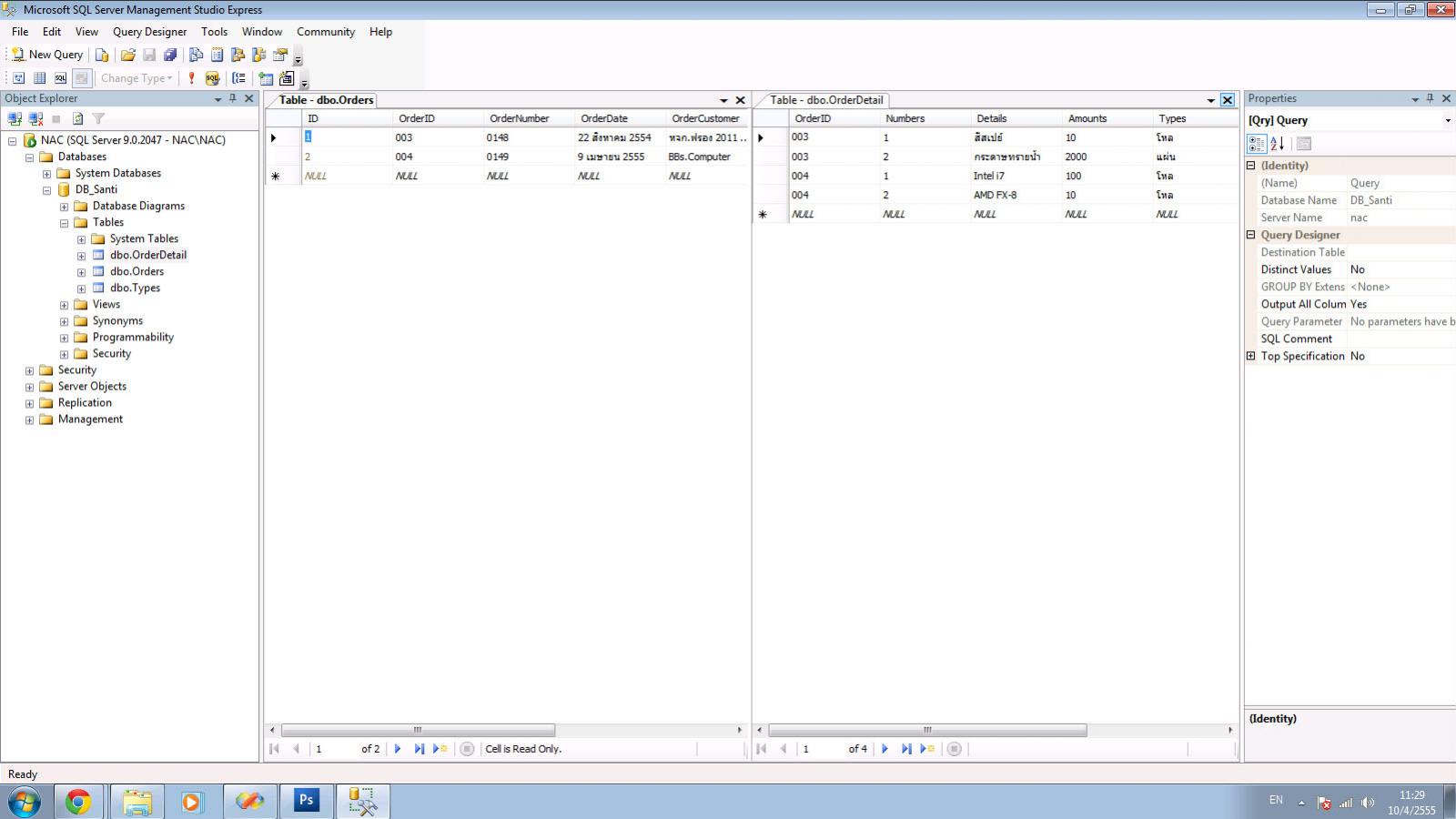Click the Template Explorer toolbar icon
Viewport: 1456px width, 819px height.
[258, 55]
